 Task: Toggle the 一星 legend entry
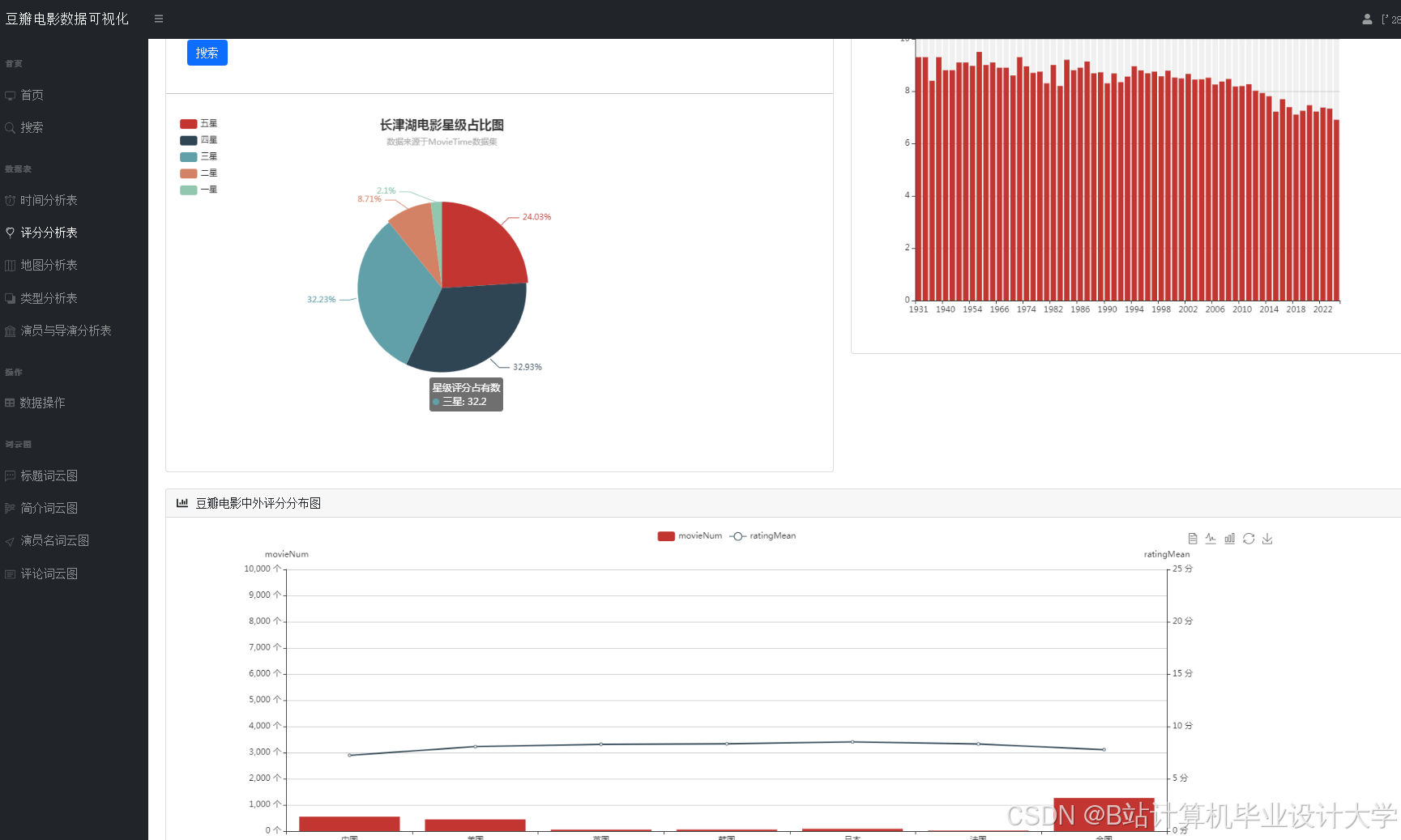199,190
